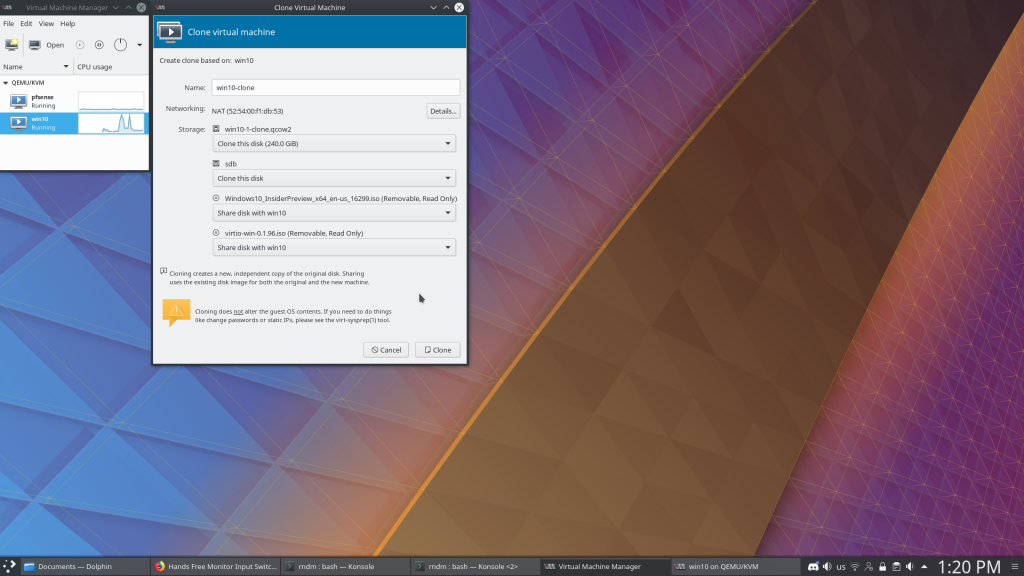Open the sdb 'Clone this disk' dropdown
This screenshot has width=1024, height=576.
[x=335, y=178]
